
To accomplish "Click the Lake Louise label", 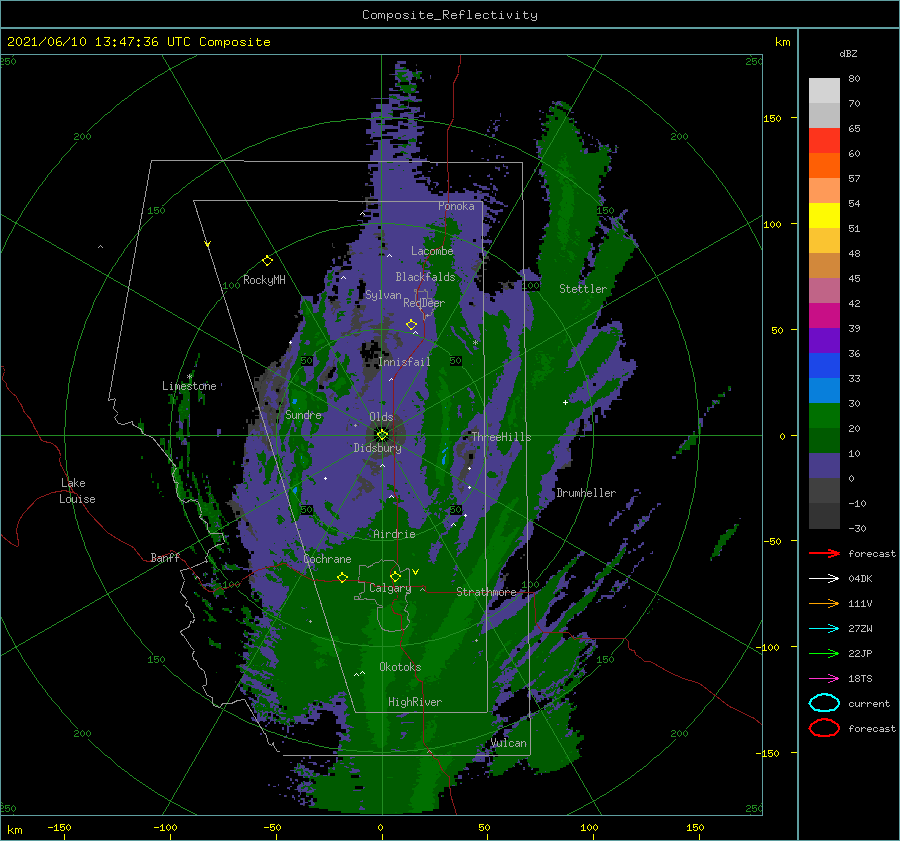I will pos(77,491).
